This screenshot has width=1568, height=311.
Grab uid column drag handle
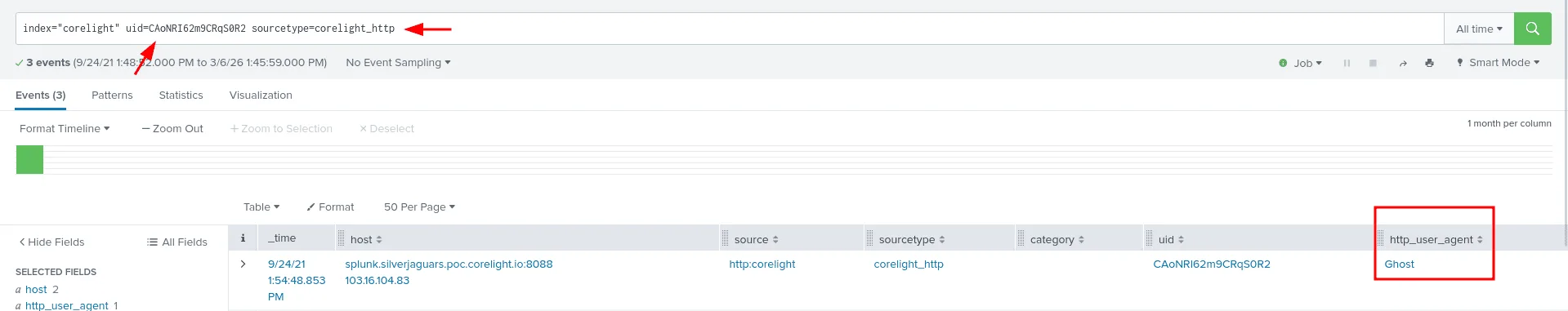click(x=1149, y=239)
